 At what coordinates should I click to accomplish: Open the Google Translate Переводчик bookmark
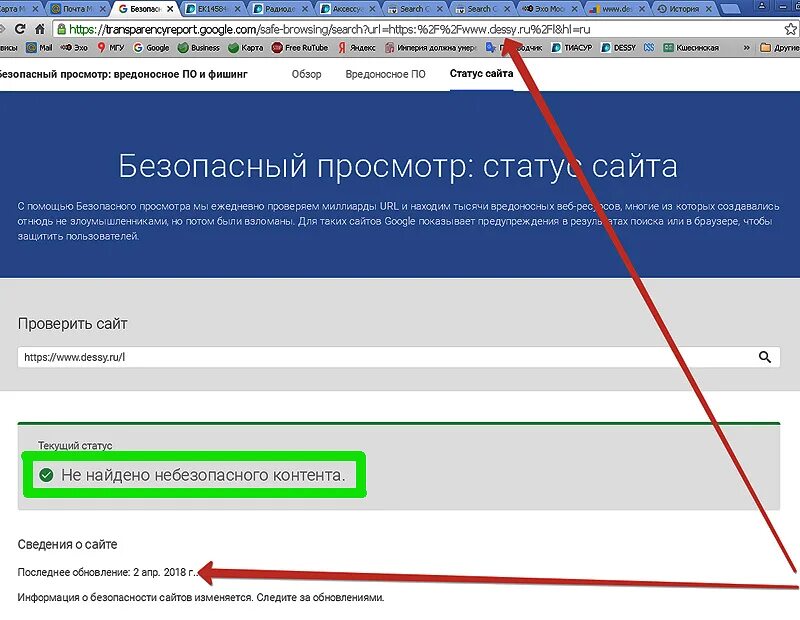514,47
